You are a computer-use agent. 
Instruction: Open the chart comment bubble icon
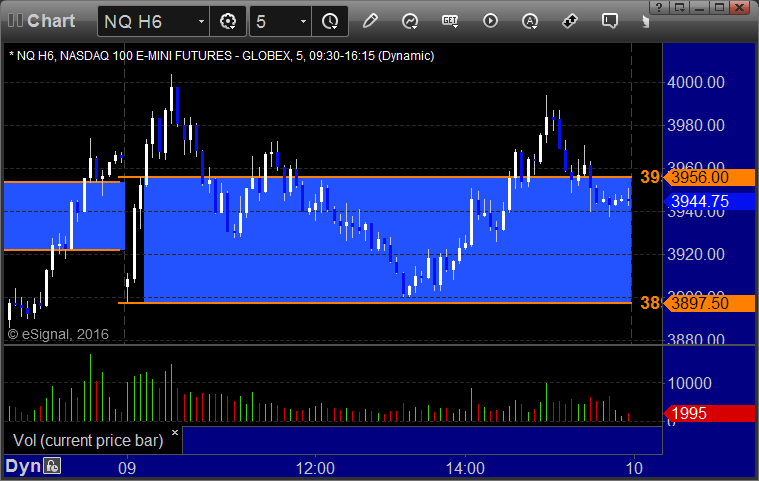609,21
